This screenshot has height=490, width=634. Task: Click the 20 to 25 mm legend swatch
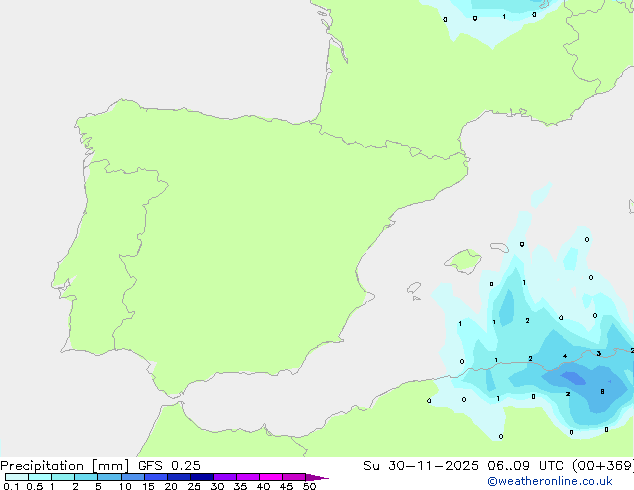179,477
